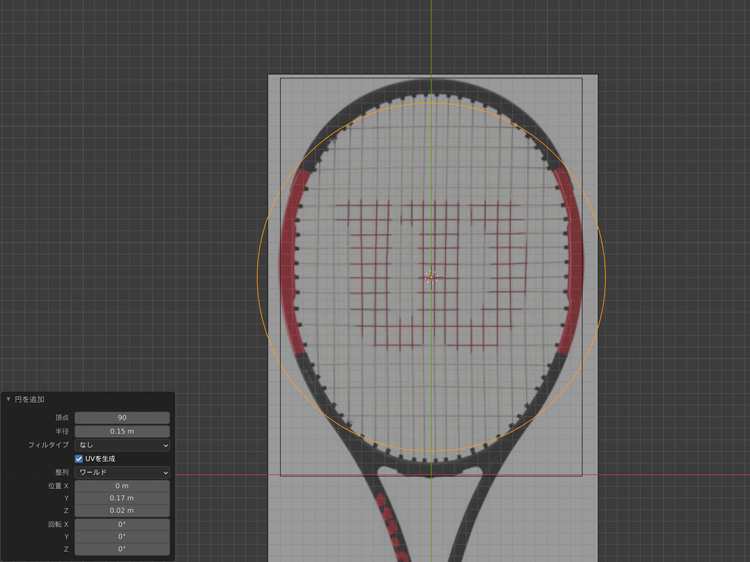750x562 pixels.
Task: Select the orange circle outline at its top edge
Action: coord(431,103)
